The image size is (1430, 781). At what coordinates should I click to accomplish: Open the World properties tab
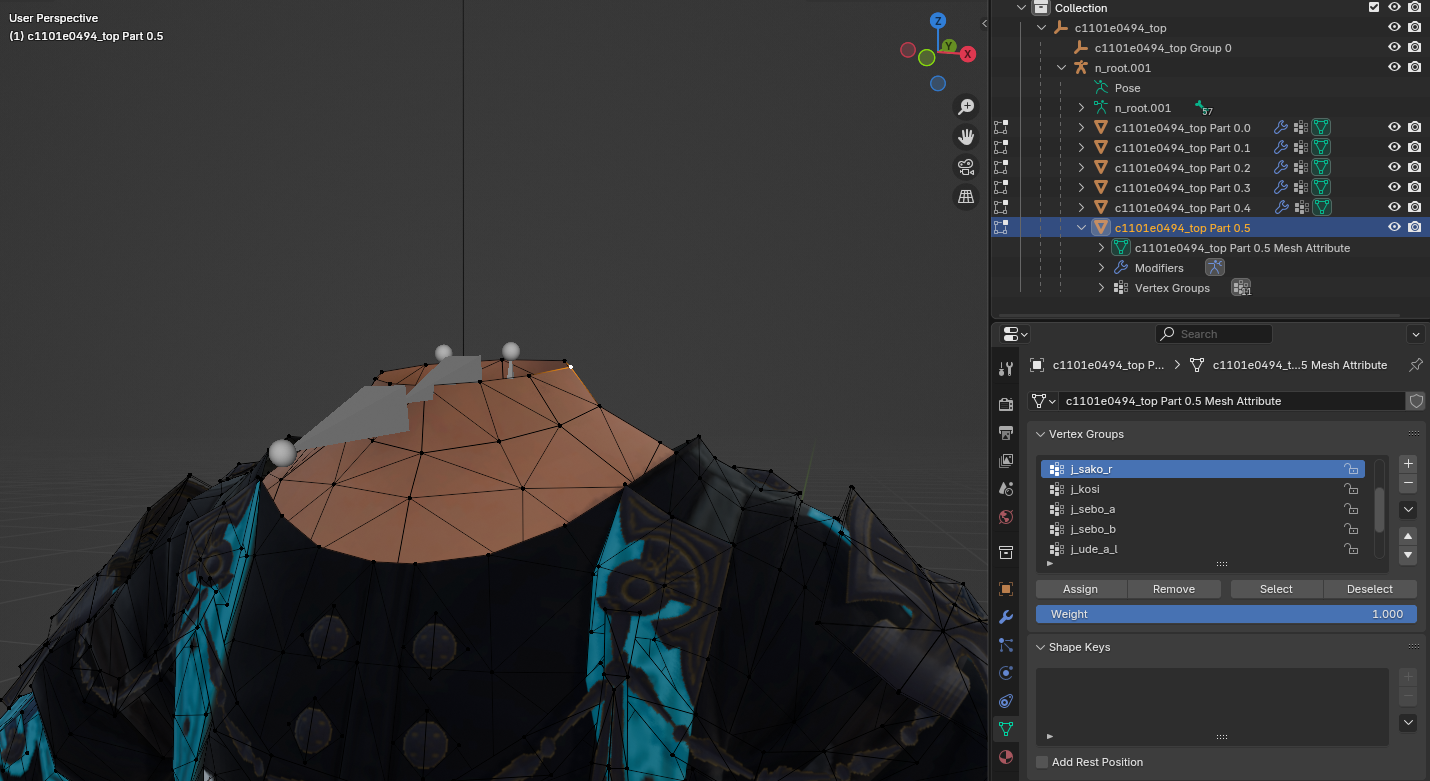coord(1006,517)
